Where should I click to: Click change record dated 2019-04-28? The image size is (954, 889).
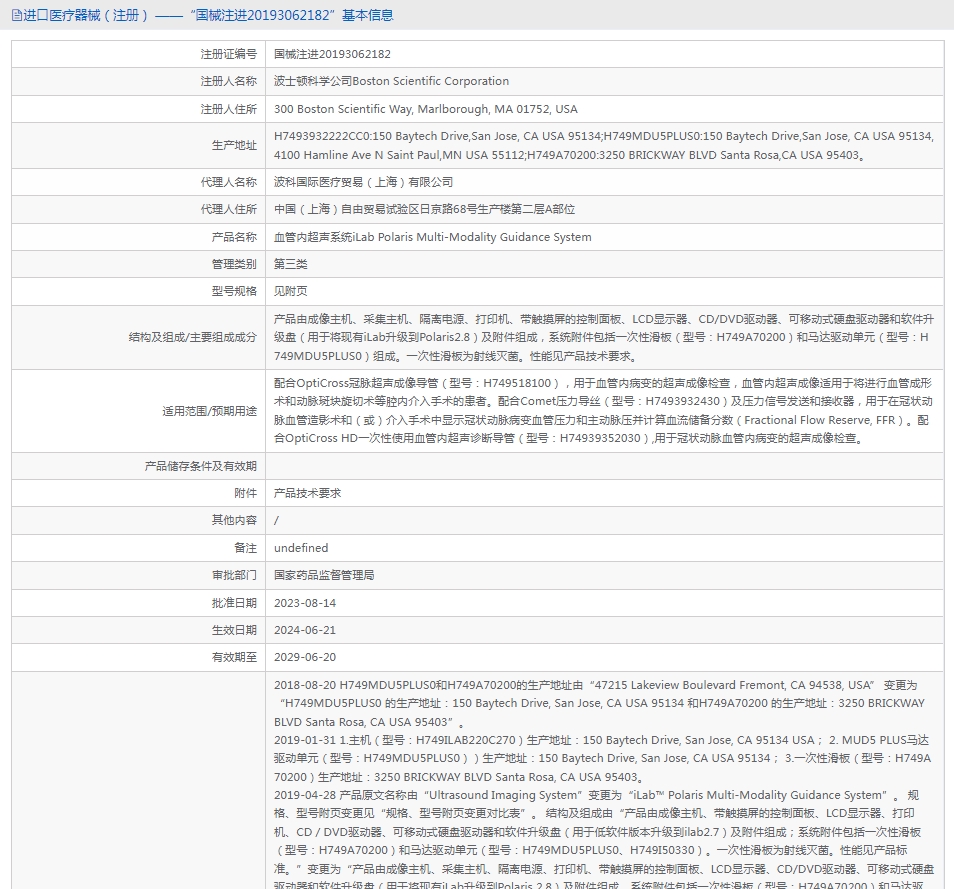point(604,840)
